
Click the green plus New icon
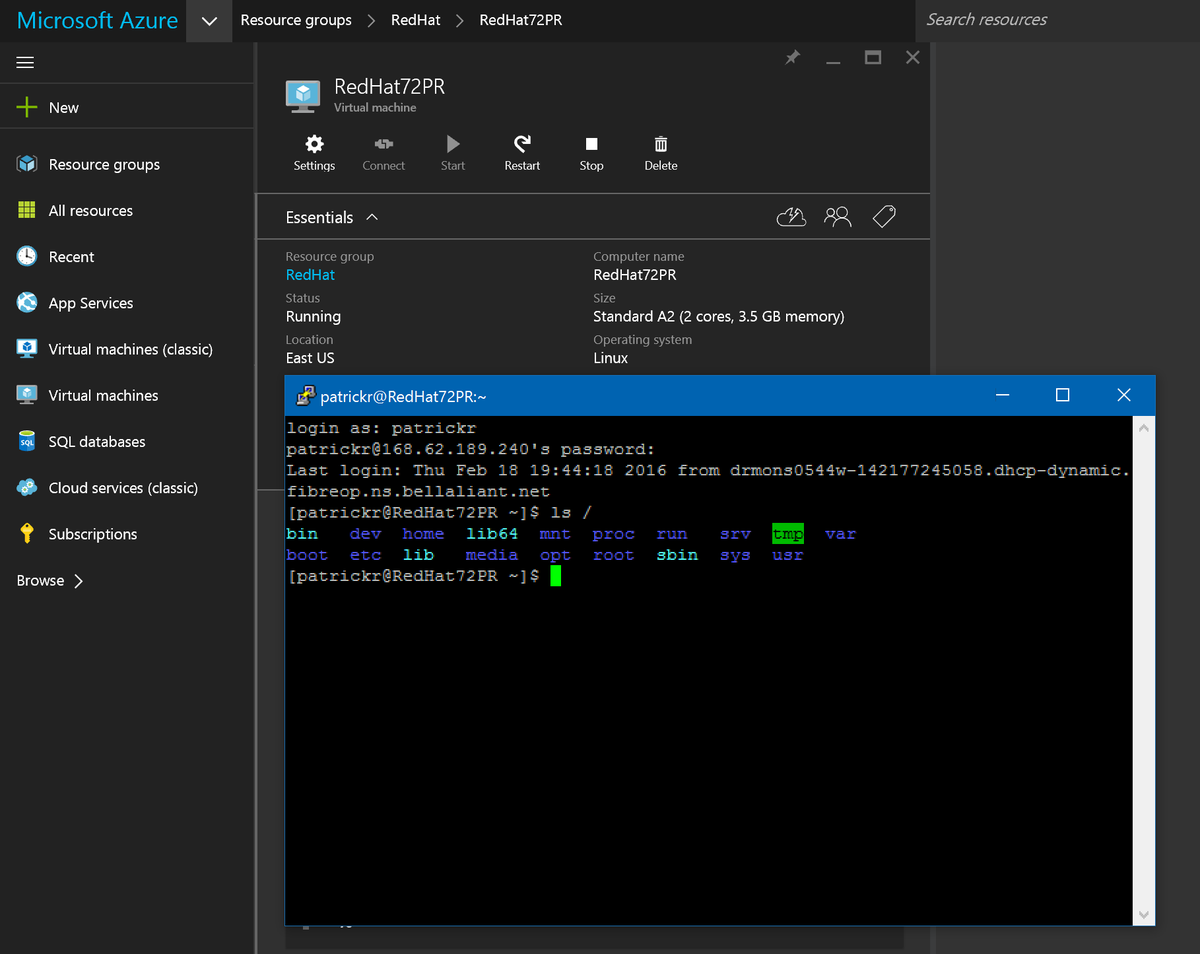coord(27,107)
